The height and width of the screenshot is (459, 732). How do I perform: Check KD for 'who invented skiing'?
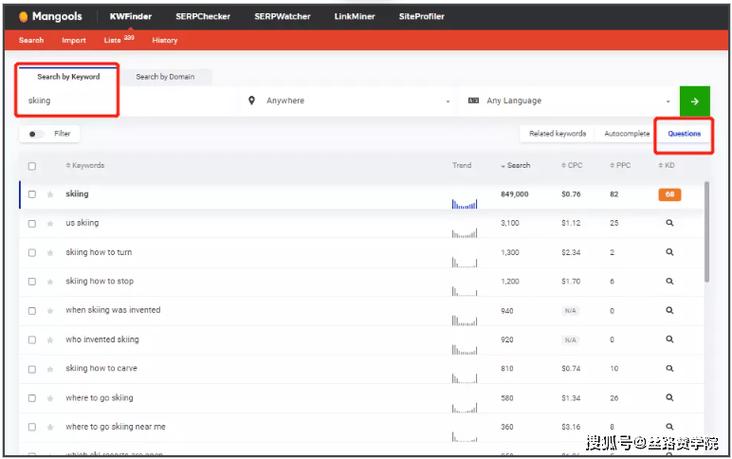[669, 339]
